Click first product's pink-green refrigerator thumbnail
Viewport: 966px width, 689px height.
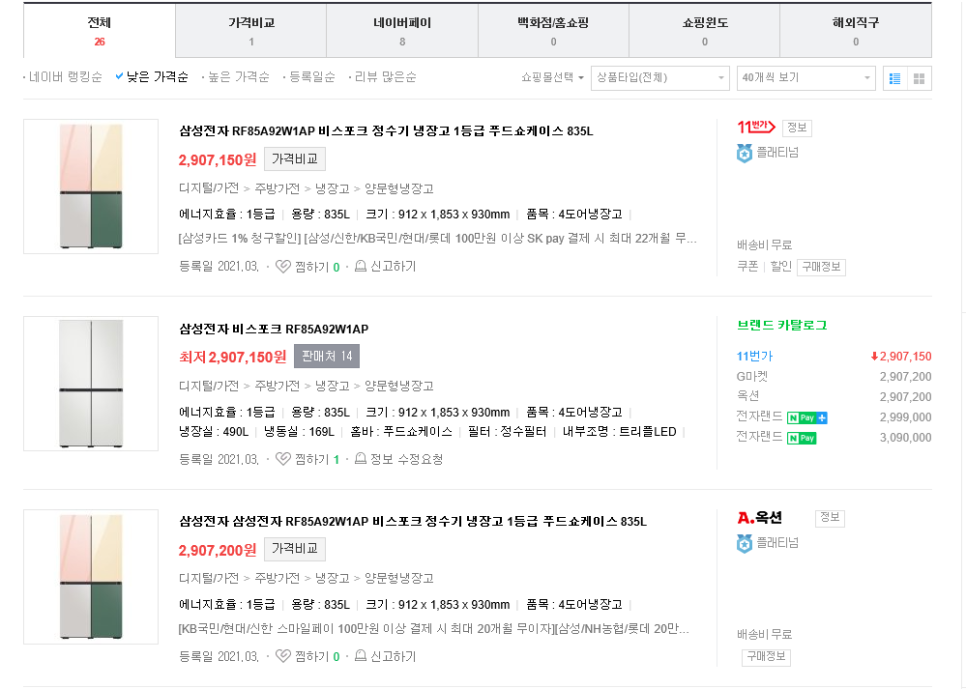91,187
